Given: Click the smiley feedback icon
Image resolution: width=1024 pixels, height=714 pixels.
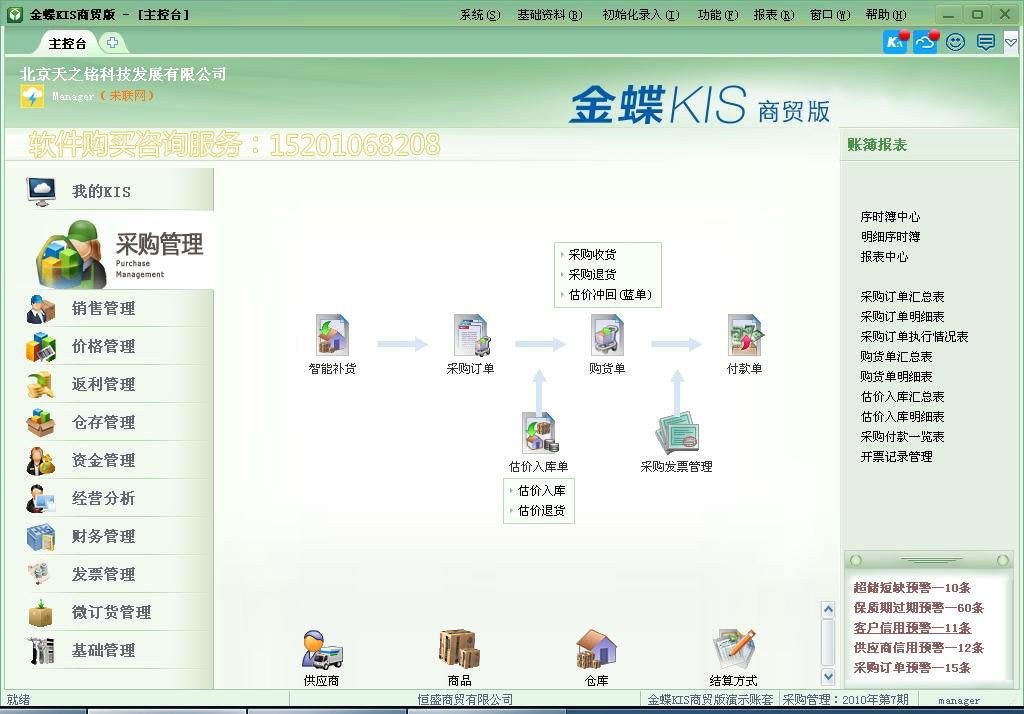Looking at the screenshot, I should tap(954, 42).
